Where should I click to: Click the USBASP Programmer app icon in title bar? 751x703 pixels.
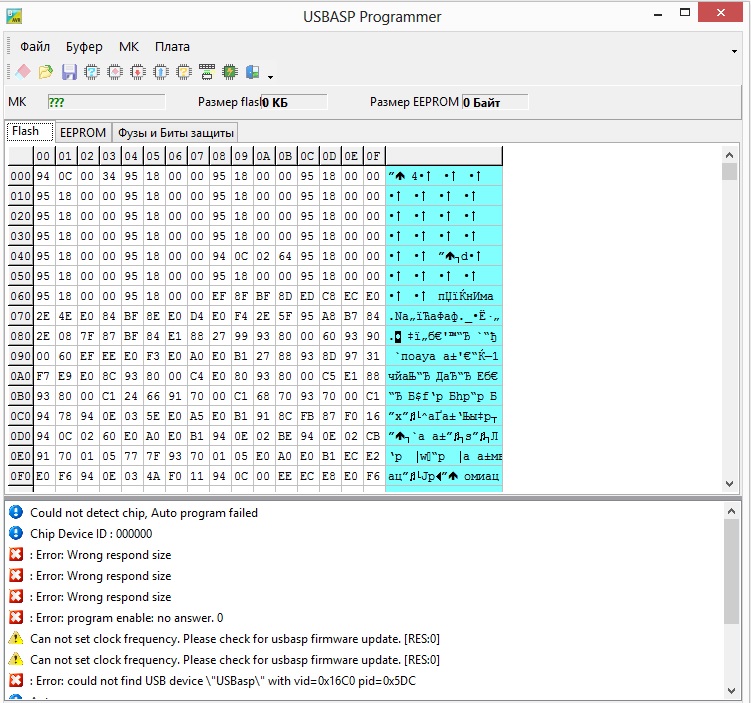point(14,16)
